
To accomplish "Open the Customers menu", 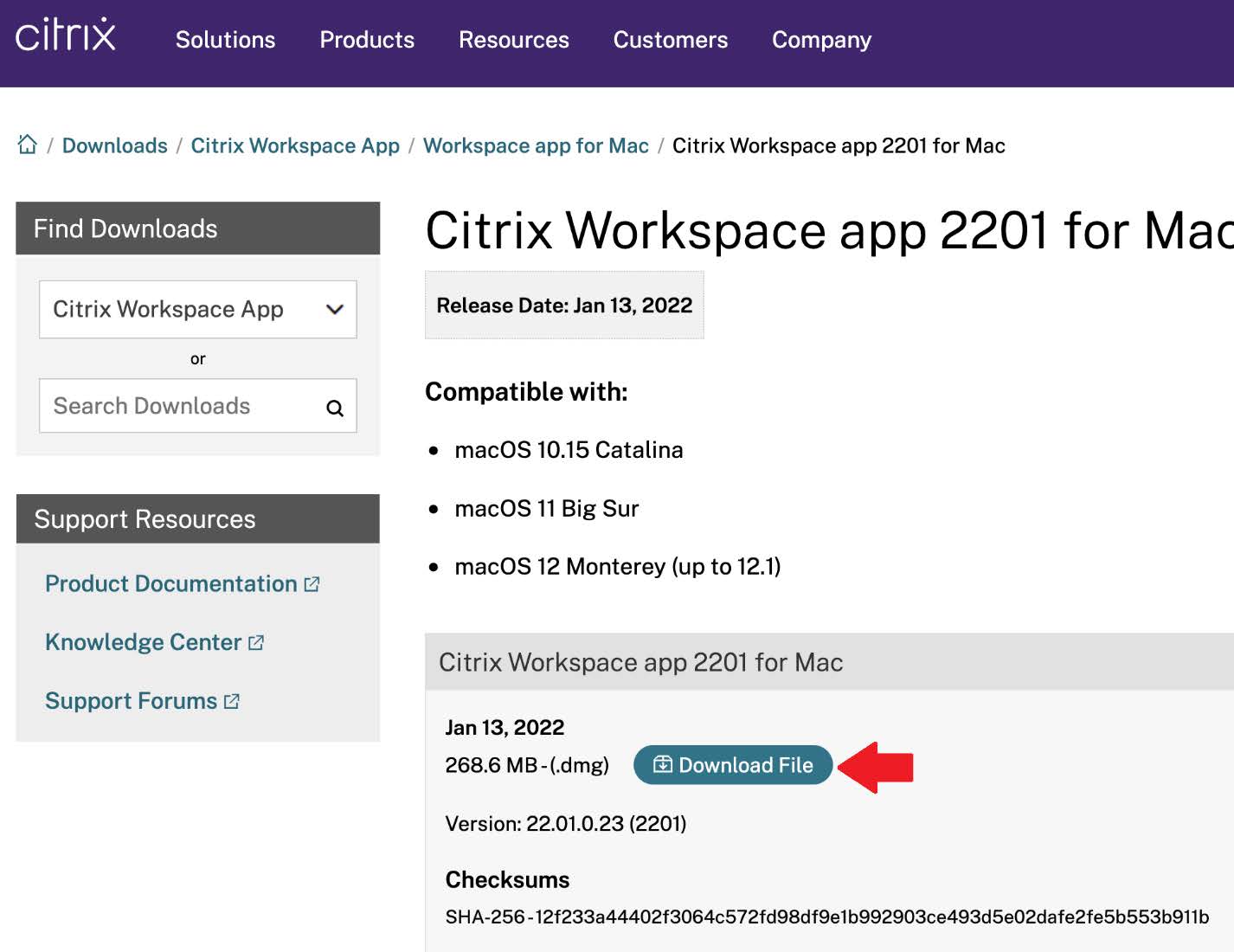I will tap(670, 40).
